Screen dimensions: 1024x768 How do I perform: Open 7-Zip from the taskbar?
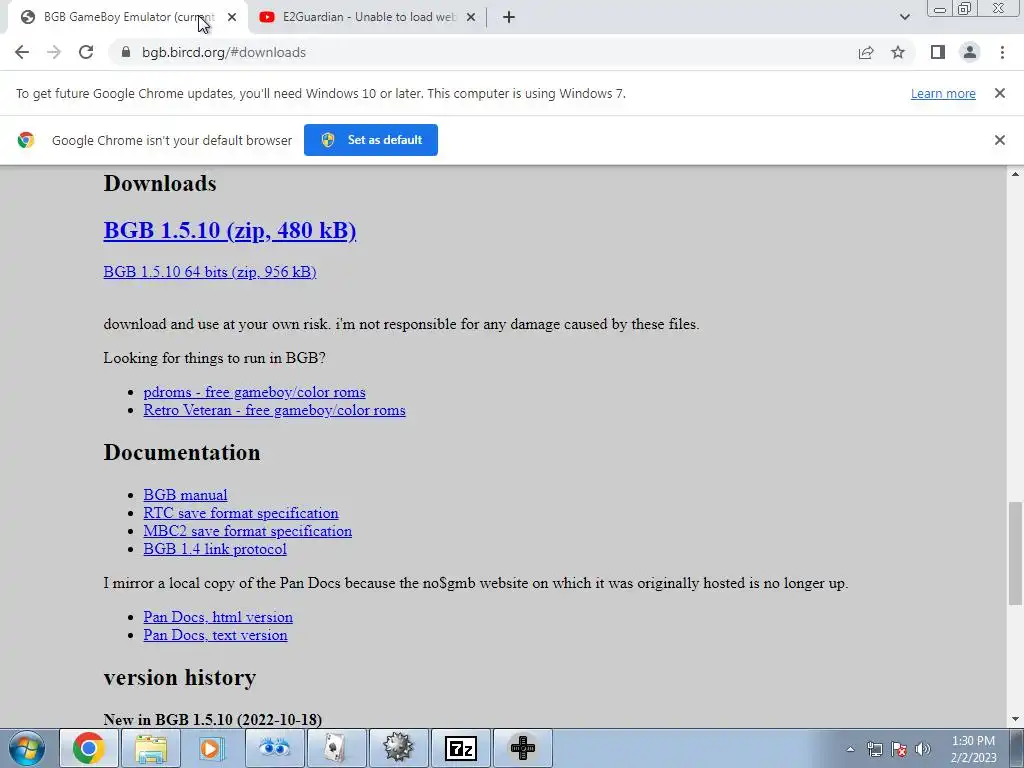(460, 748)
